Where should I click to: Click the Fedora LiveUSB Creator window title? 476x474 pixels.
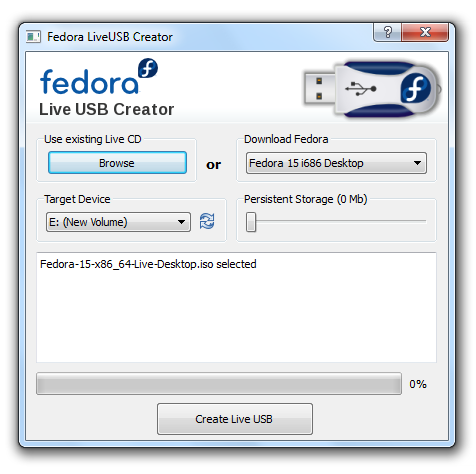pos(110,37)
